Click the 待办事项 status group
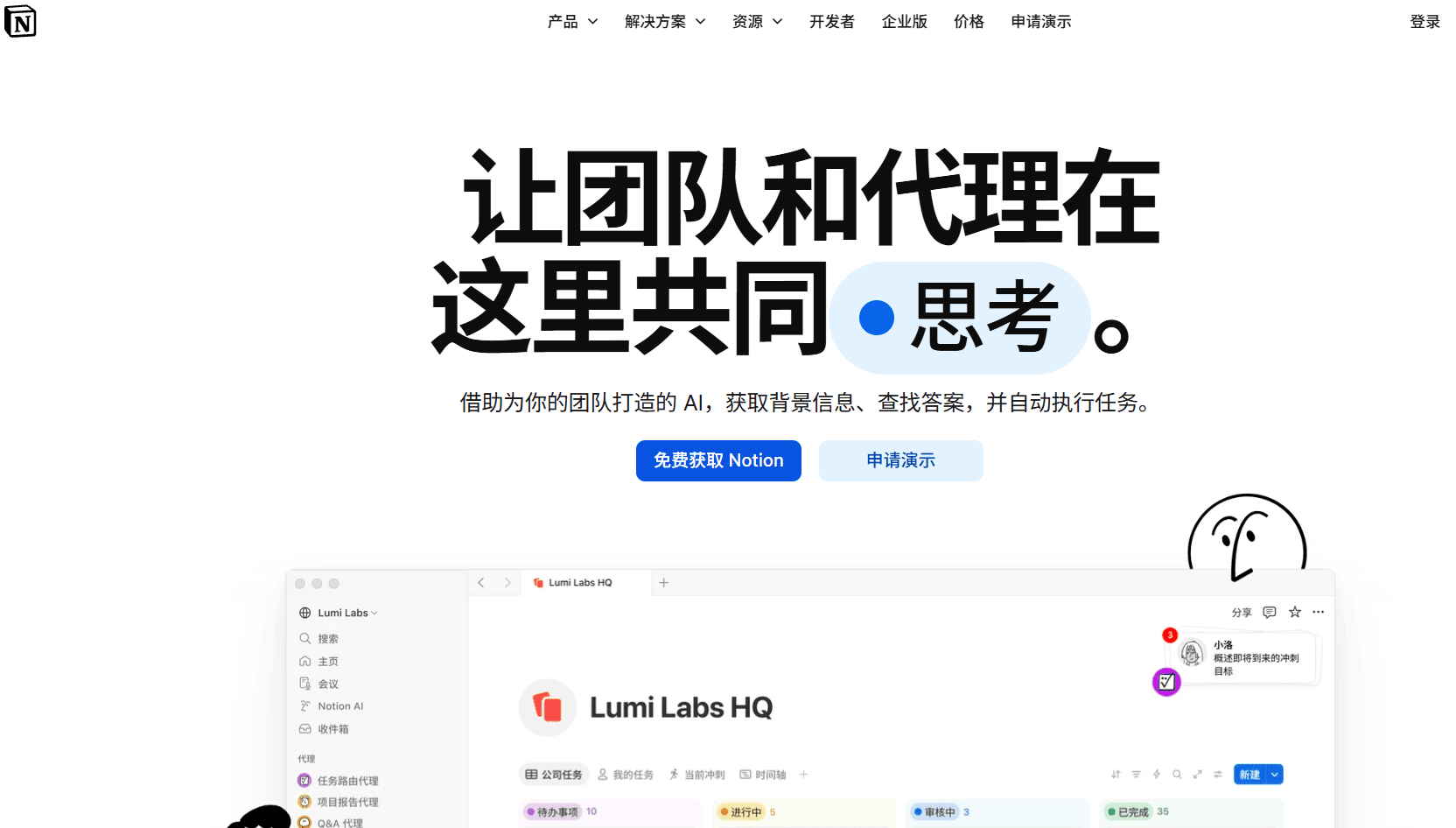This screenshot has height=828, width=1456. point(552,812)
